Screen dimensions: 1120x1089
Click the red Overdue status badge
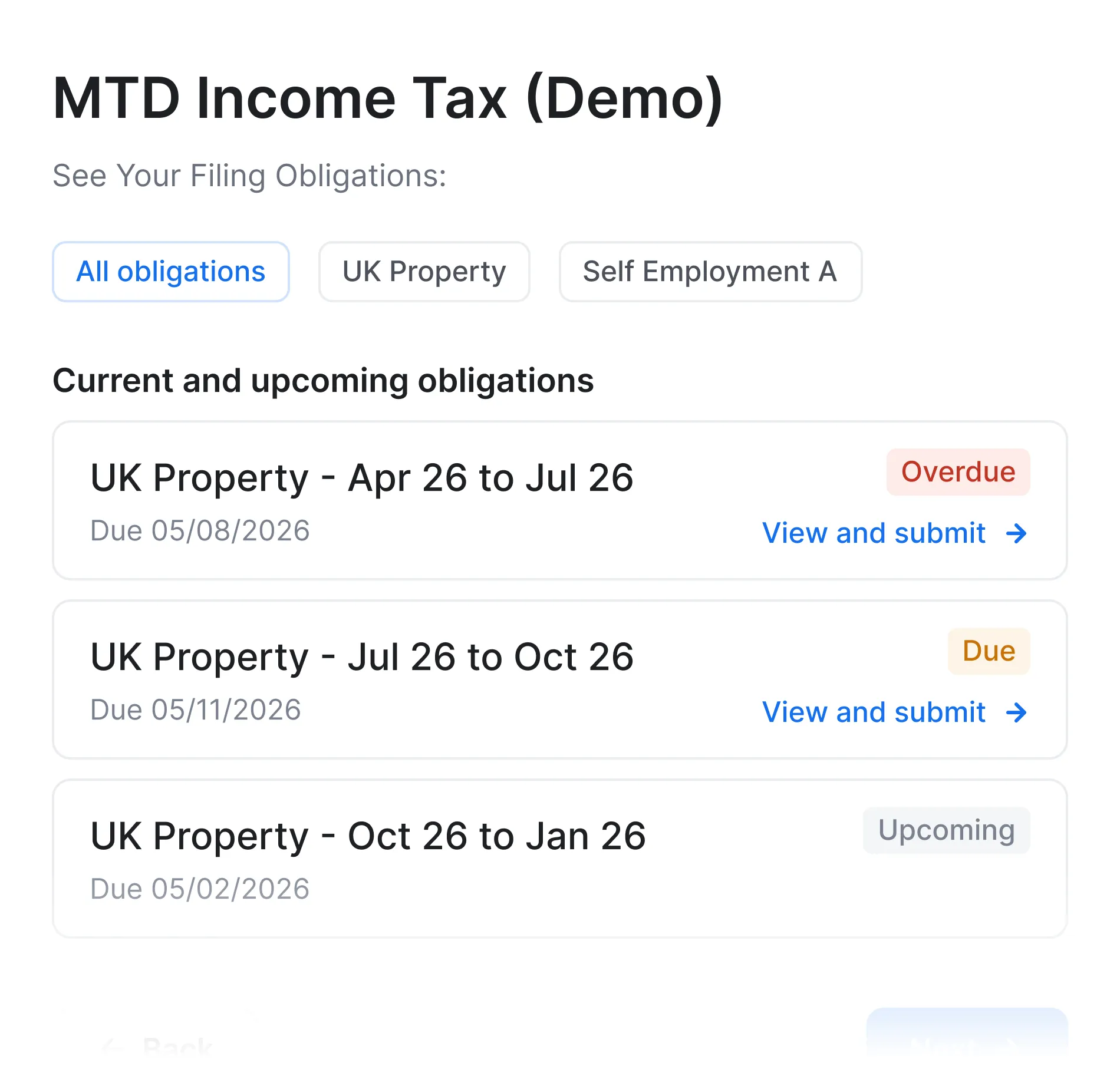(x=957, y=472)
